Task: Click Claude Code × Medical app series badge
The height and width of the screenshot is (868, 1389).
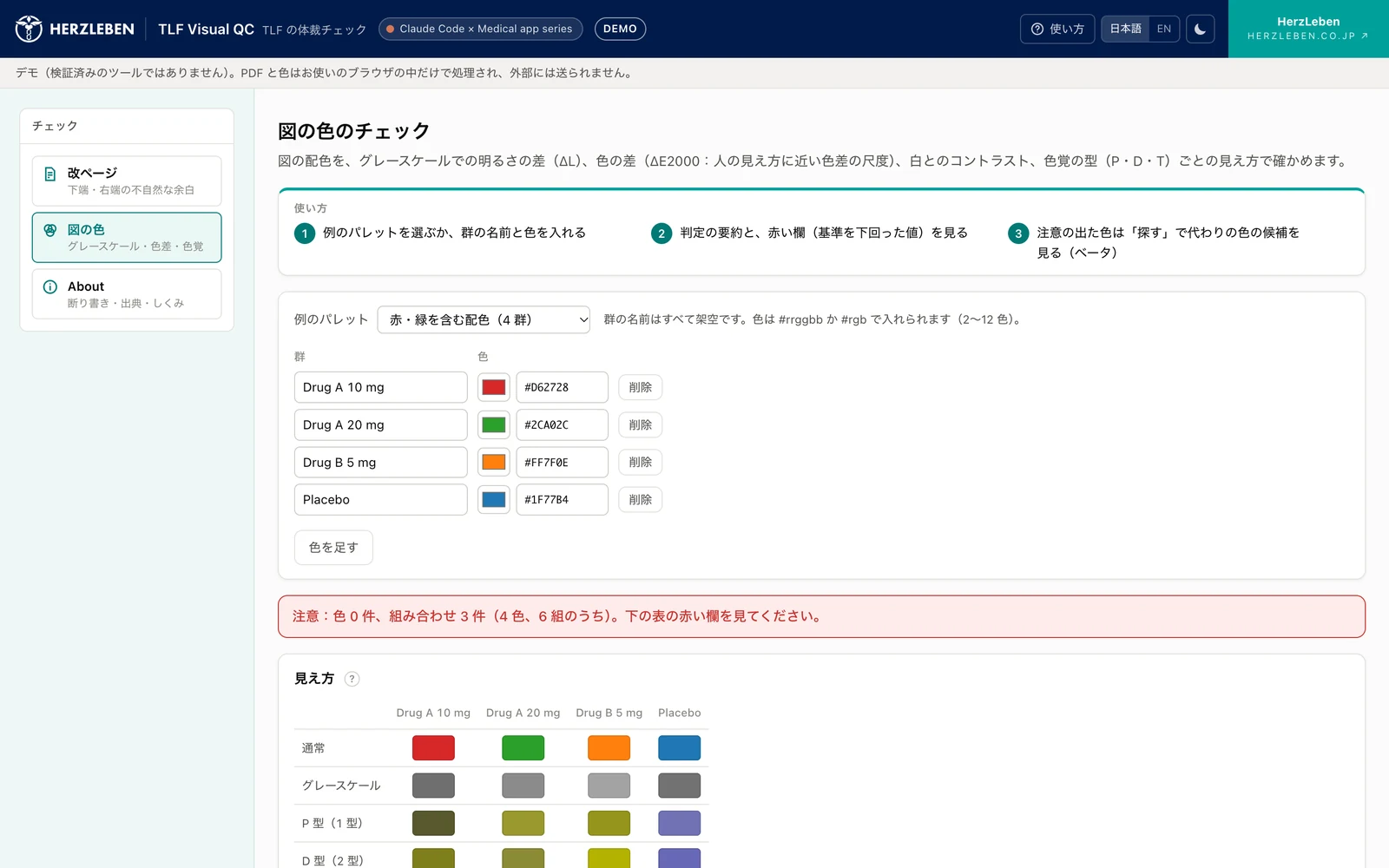Action: [480, 29]
